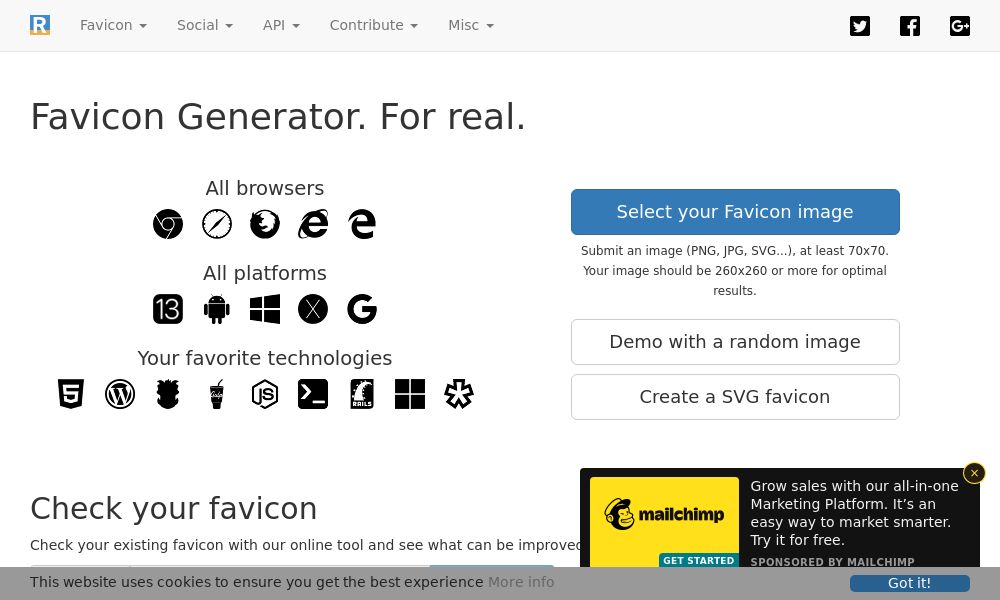Open the Facebook social link
The width and height of the screenshot is (1000, 600).
910,26
